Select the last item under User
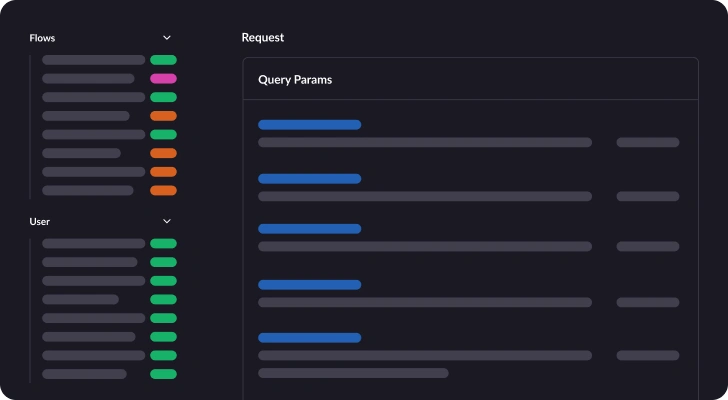This screenshot has width=728, height=400. click(84, 374)
